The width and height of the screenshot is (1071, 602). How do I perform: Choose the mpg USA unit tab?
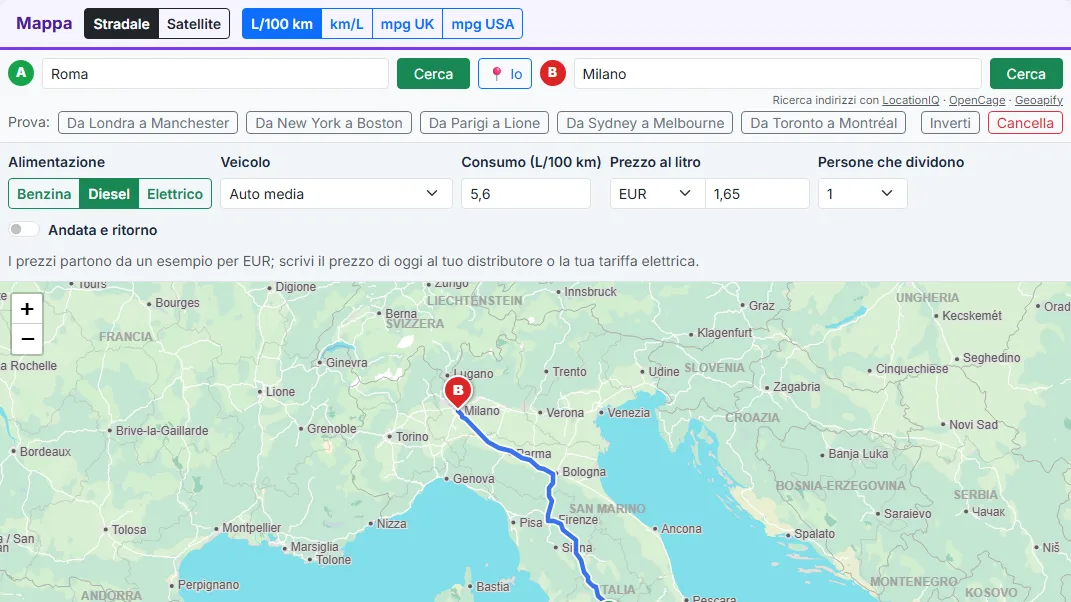(483, 24)
